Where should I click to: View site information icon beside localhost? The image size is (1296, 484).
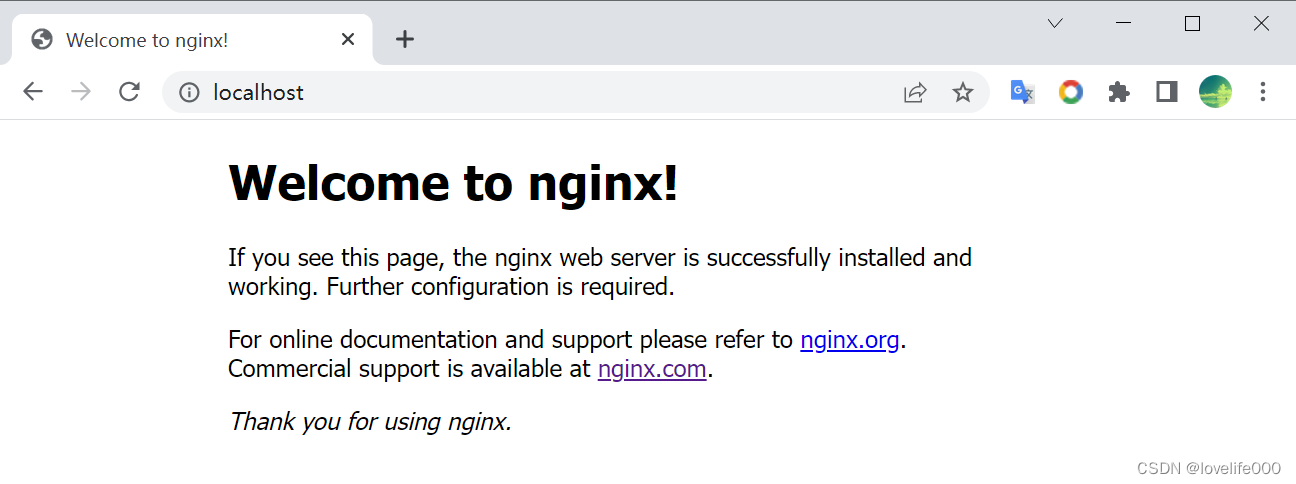(x=189, y=93)
